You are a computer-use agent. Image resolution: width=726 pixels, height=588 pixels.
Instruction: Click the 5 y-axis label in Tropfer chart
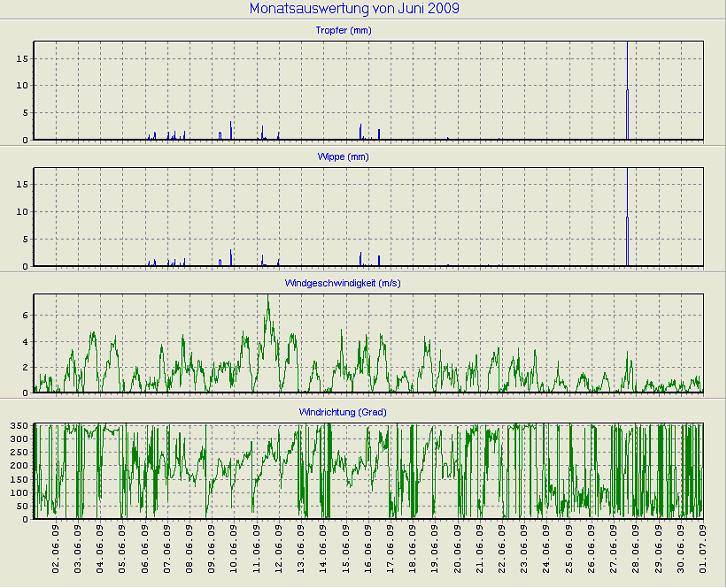pyautogui.click(x=25, y=112)
